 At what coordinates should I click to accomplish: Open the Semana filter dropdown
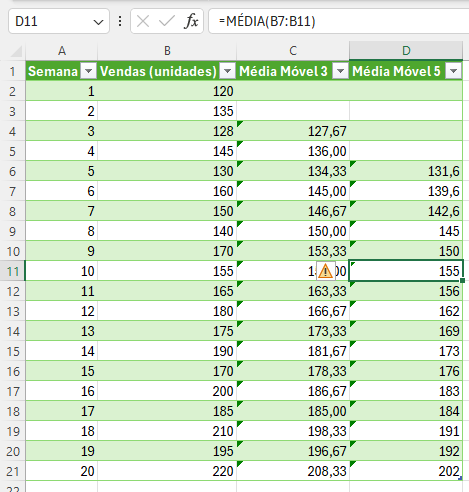click(89, 71)
